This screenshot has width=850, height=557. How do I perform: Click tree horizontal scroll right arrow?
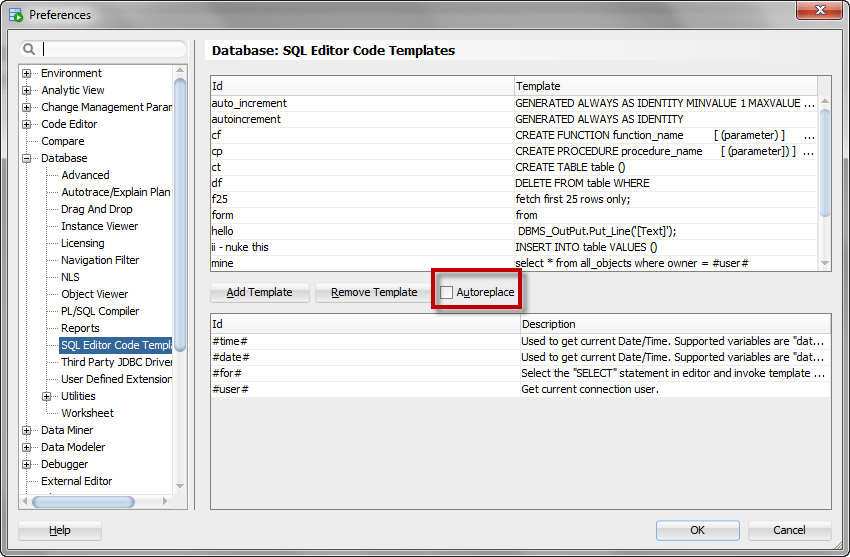click(165, 502)
